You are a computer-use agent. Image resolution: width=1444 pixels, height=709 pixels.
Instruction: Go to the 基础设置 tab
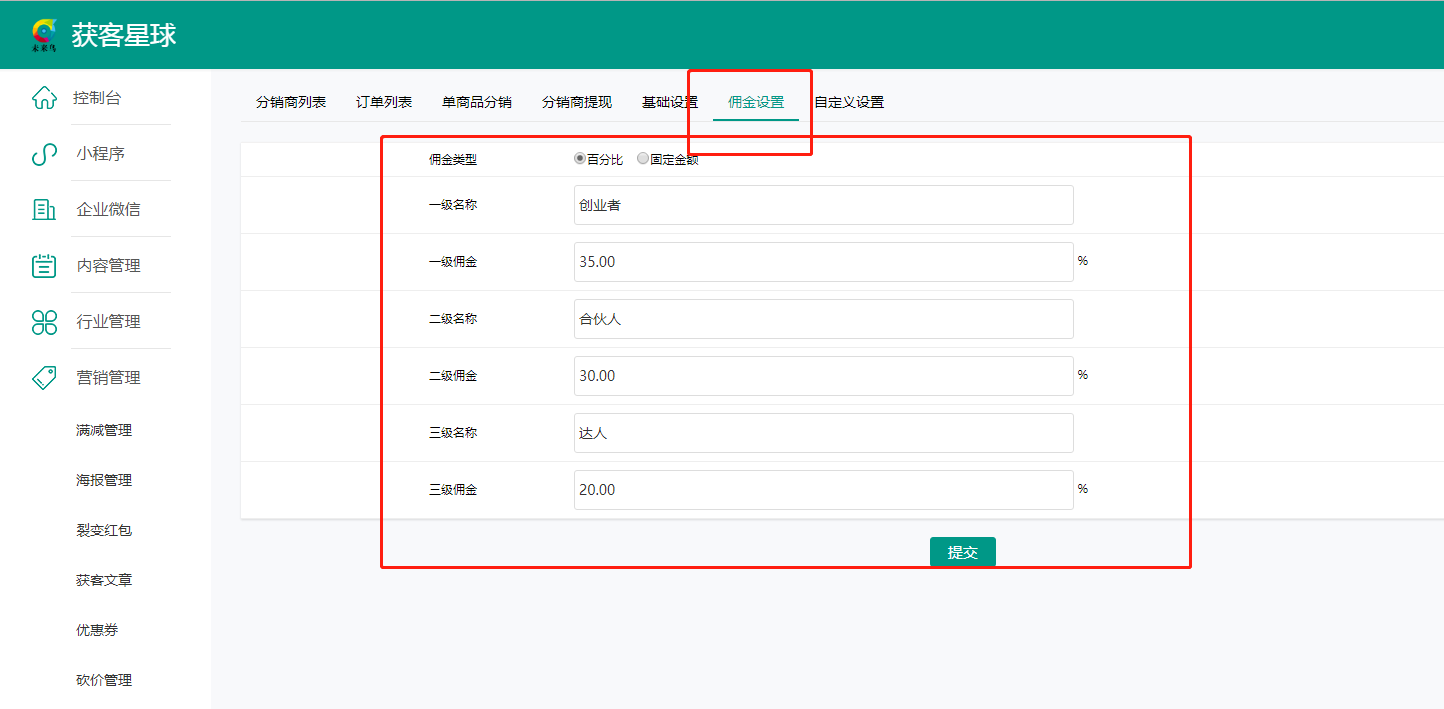click(x=670, y=102)
